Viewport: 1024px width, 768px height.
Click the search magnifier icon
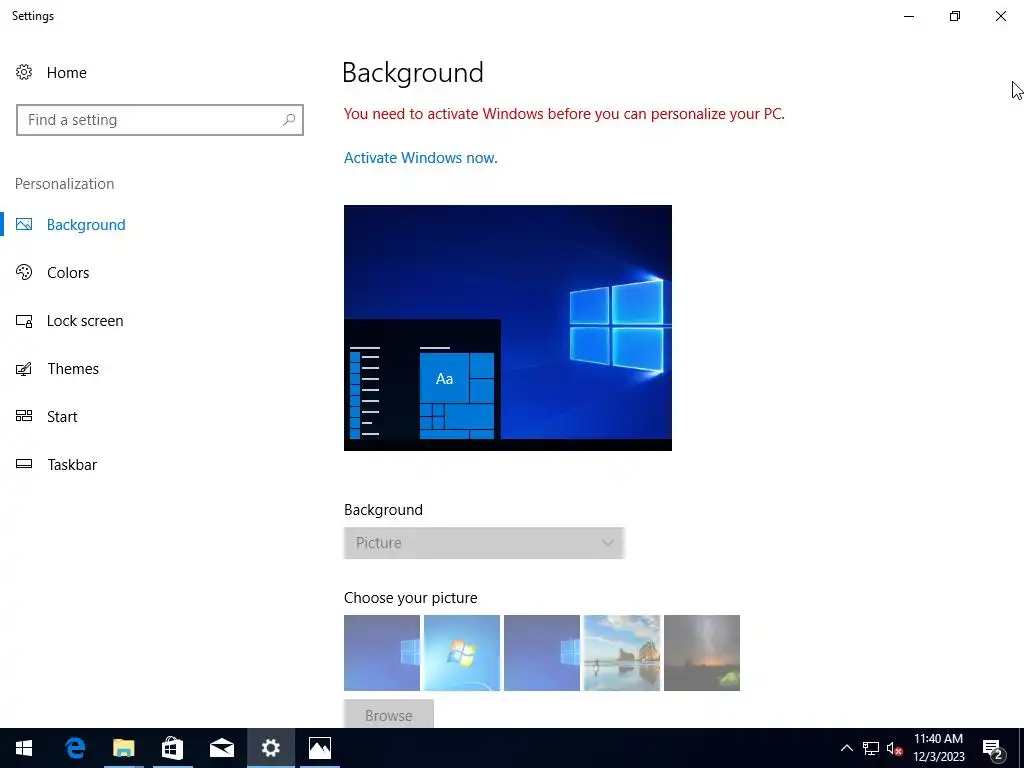[x=289, y=120]
